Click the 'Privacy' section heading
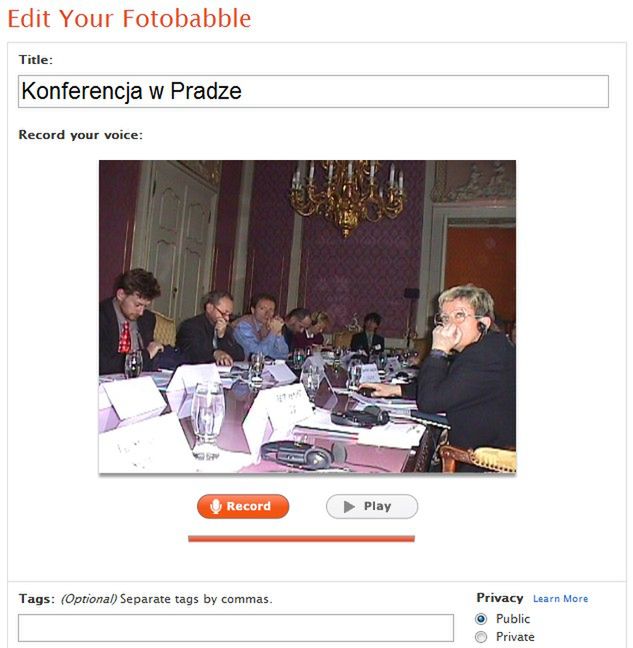Screen dimensions: 633x648 (x=500, y=598)
